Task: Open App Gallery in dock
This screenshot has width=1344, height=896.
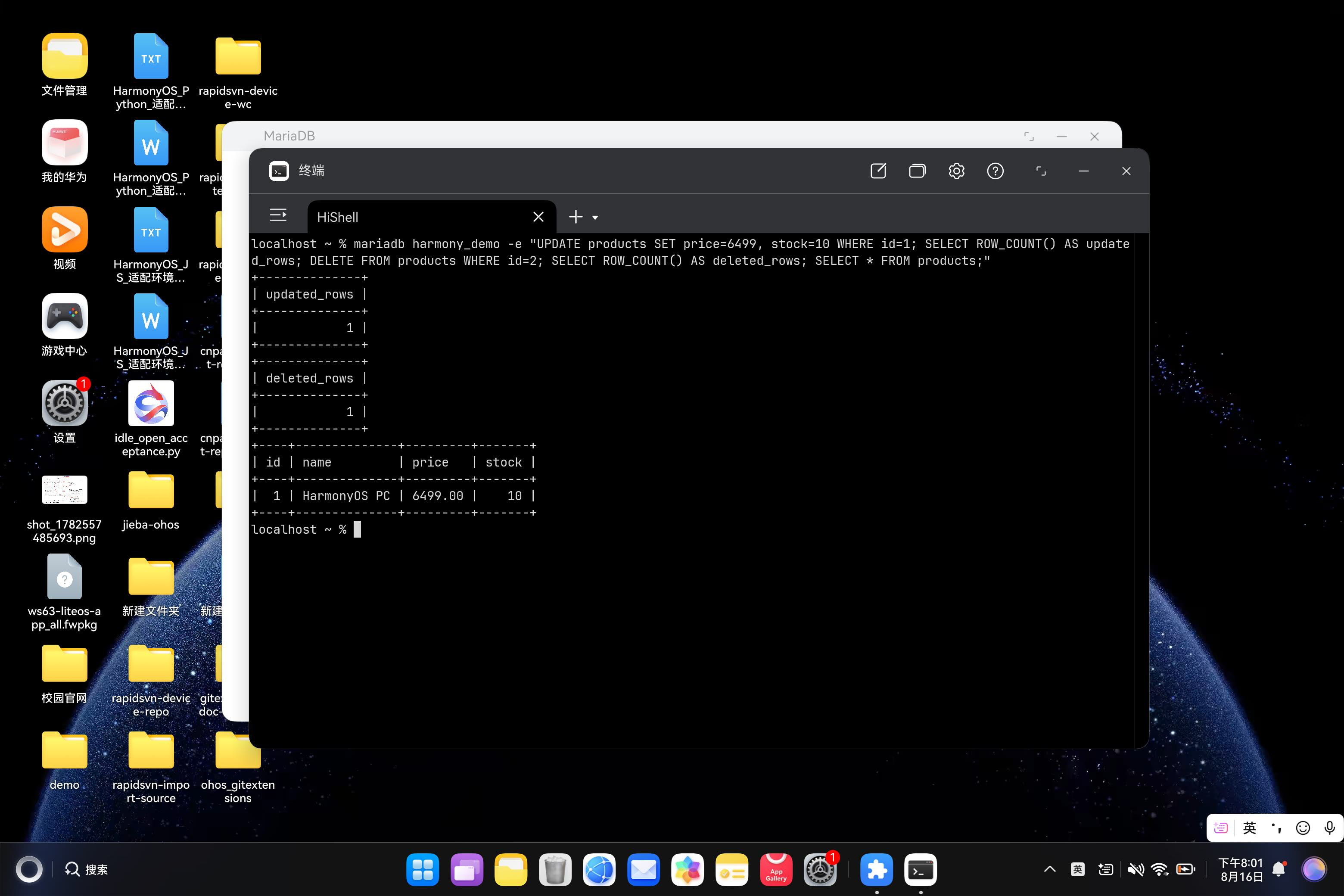Action: pos(775,870)
